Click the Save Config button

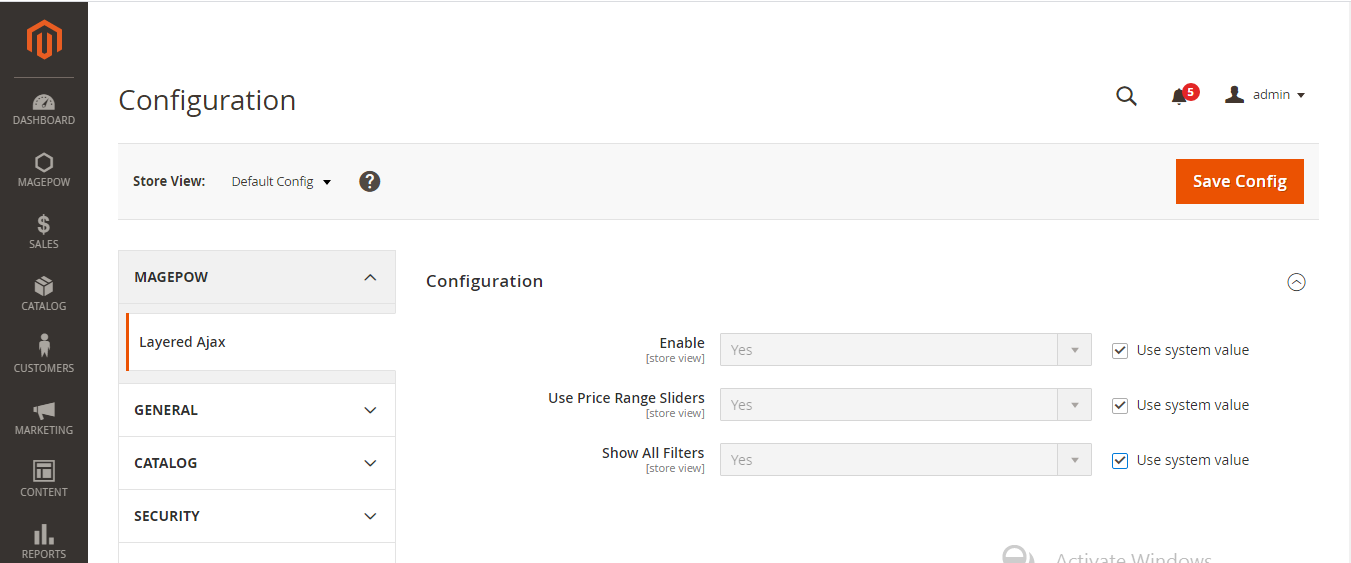point(1239,181)
